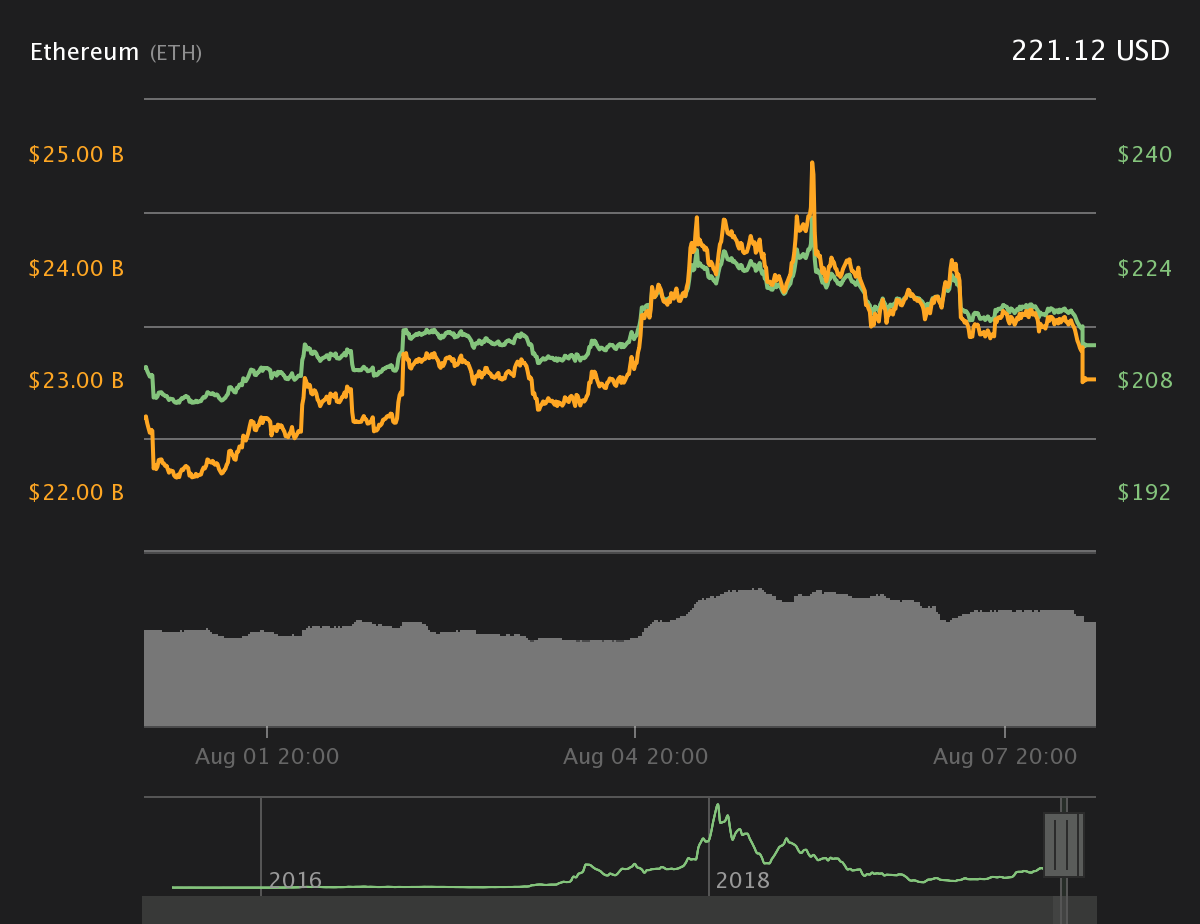Viewport: 1200px width, 924px height.
Task: Grab the navigator range selector handle
Action: pos(1062,845)
